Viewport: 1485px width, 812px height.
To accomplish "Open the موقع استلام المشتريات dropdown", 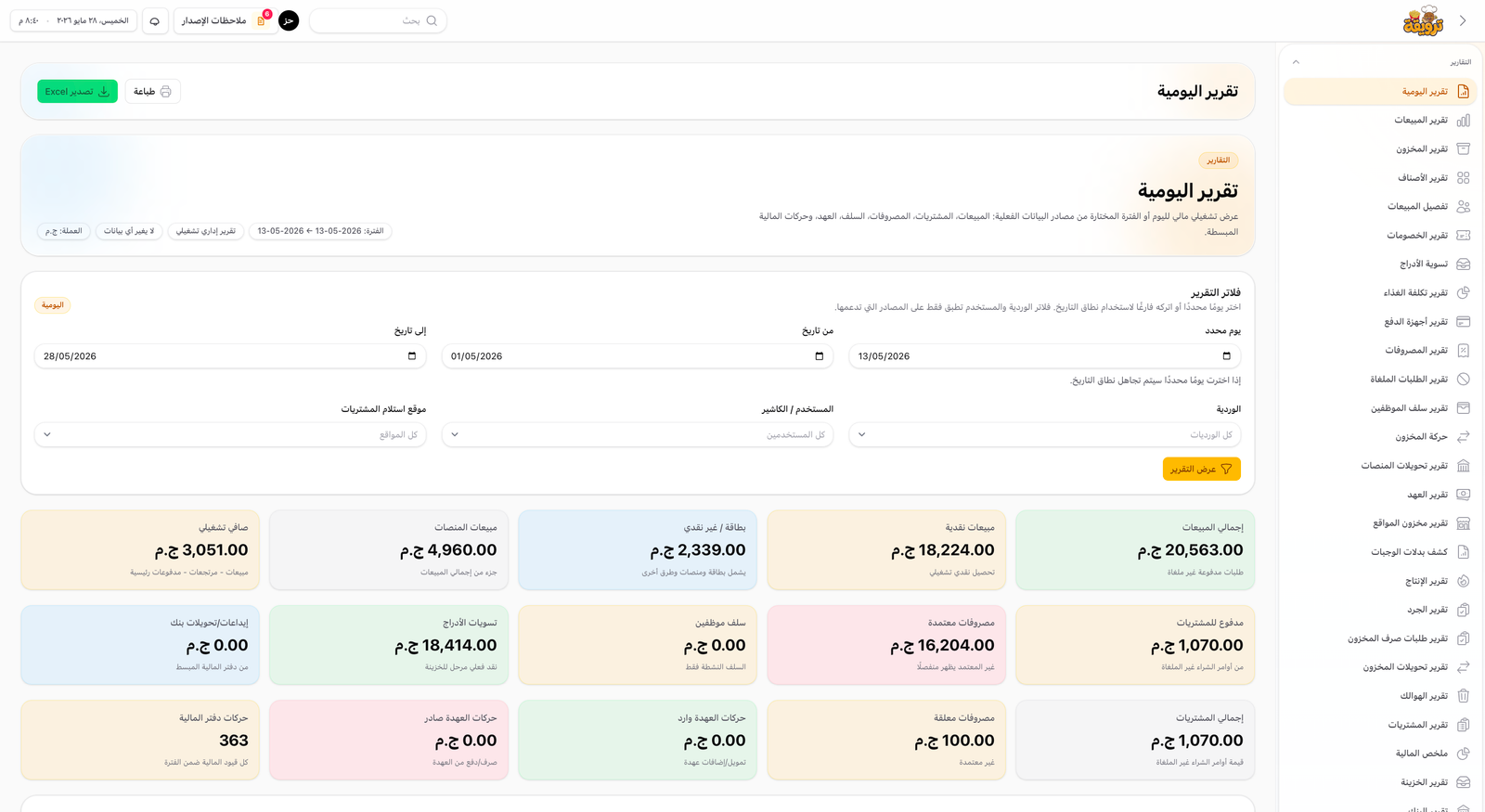I will click(230, 434).
